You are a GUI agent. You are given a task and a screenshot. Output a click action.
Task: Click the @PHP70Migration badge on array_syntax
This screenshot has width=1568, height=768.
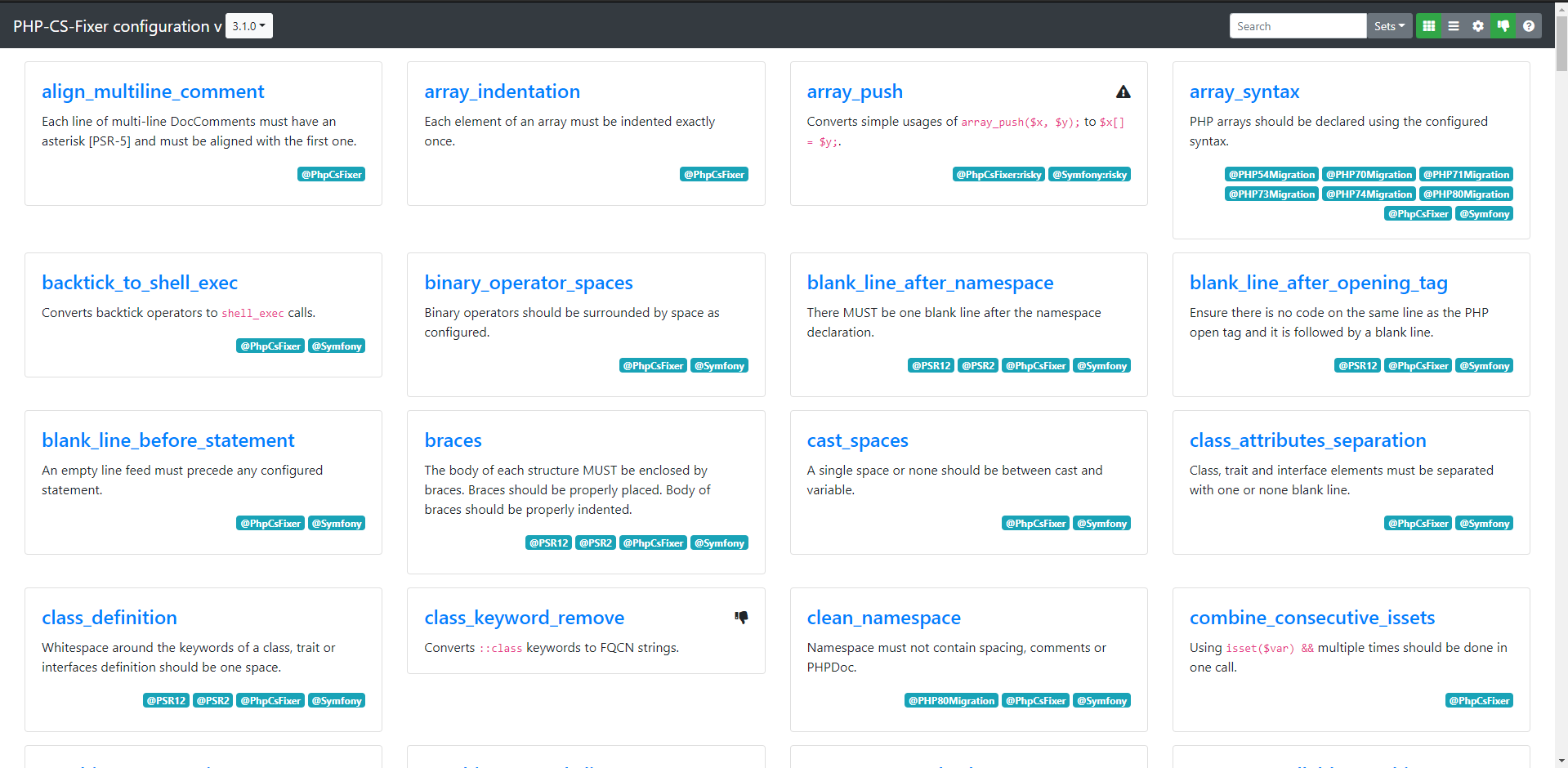tap(1369, 175)
